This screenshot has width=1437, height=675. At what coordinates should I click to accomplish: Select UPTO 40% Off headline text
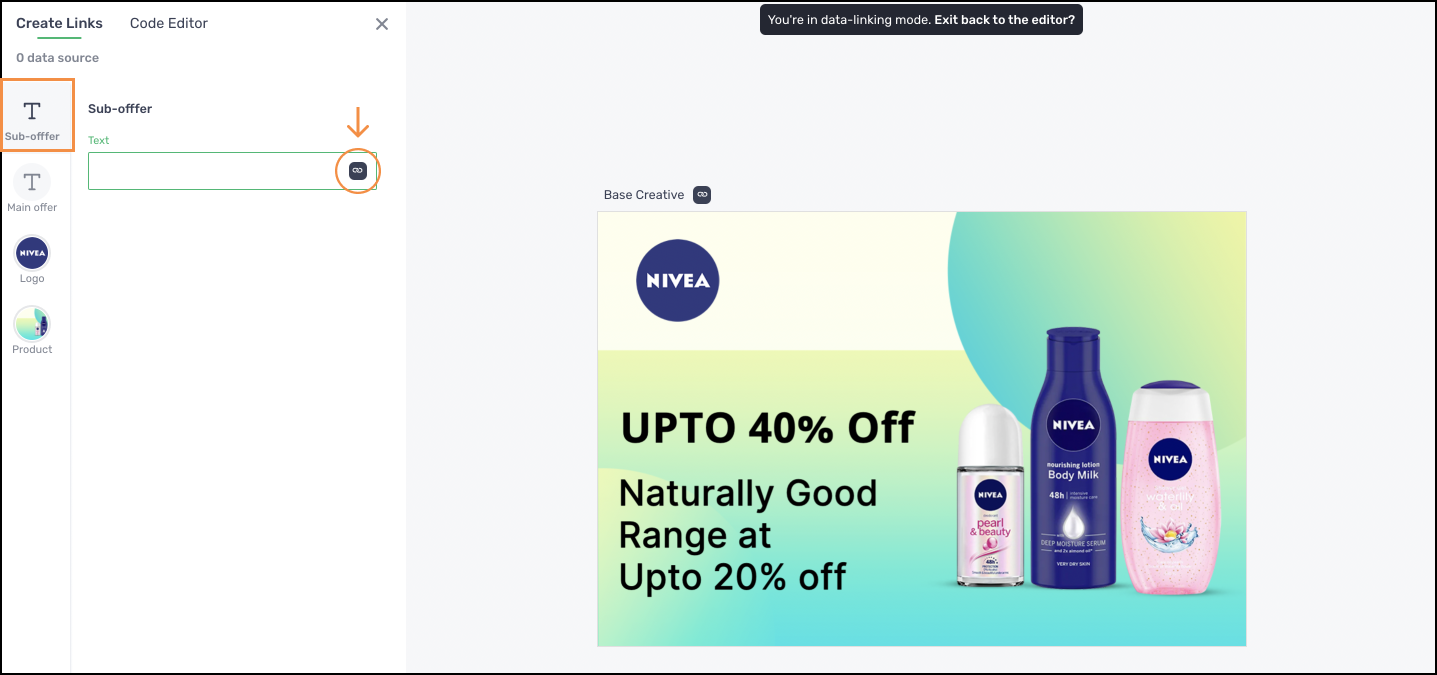point(767,428)
